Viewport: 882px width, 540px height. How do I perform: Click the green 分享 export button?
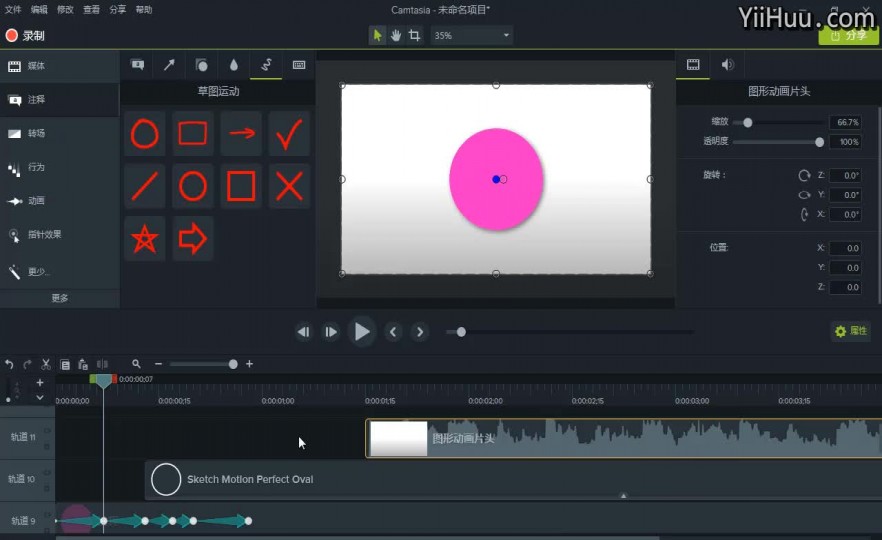pos(848,35)
